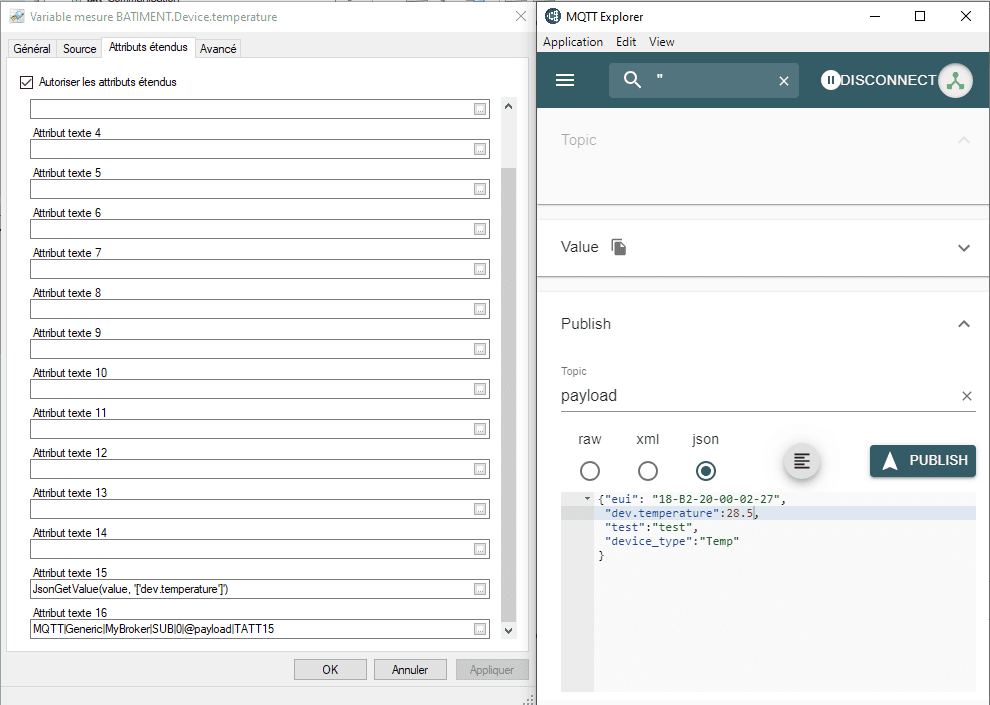The height and width of the screenshot is (705, 990).
Task: Switch to the Source tab
Action: [80, 49]
